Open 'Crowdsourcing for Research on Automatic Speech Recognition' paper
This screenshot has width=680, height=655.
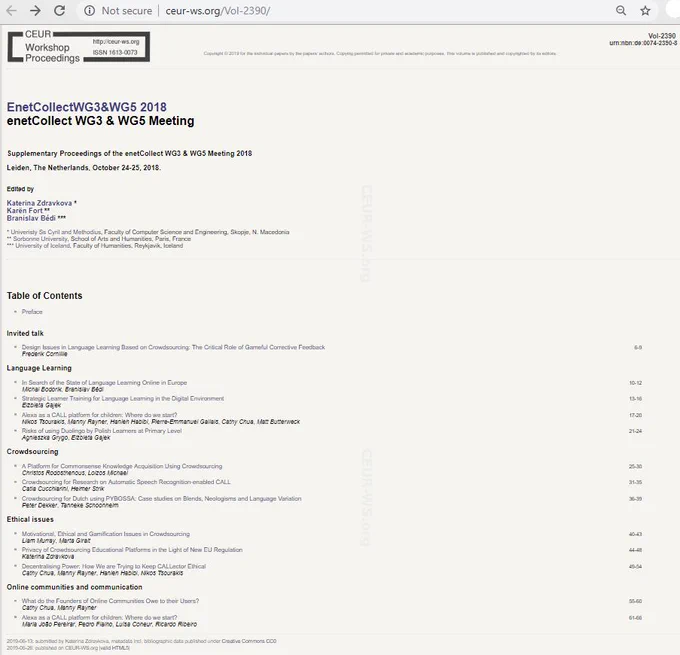coord(126,482)
